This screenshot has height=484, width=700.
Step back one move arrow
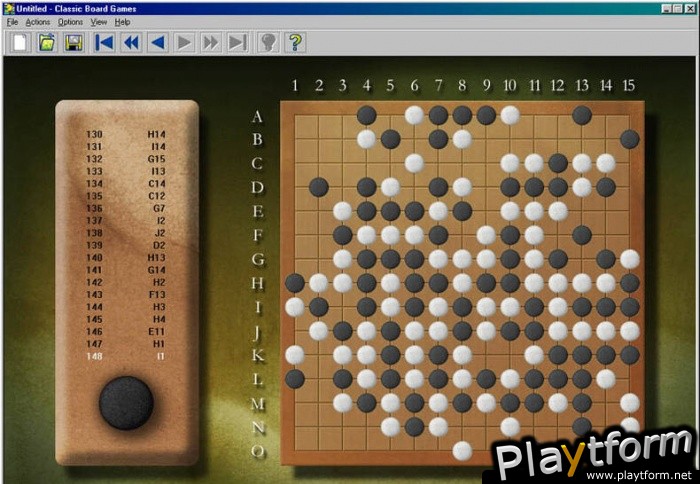(158, 42)
